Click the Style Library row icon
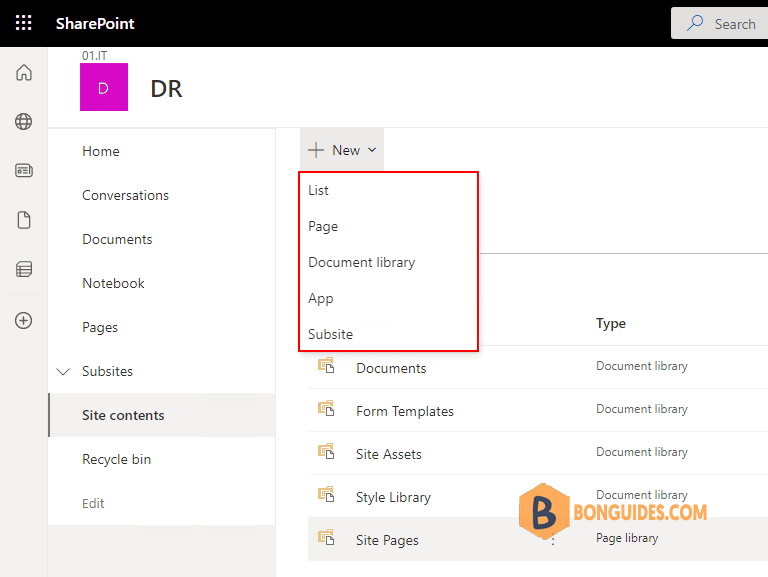The height and width of the screenshot is (577, 768). click(326, 495)
